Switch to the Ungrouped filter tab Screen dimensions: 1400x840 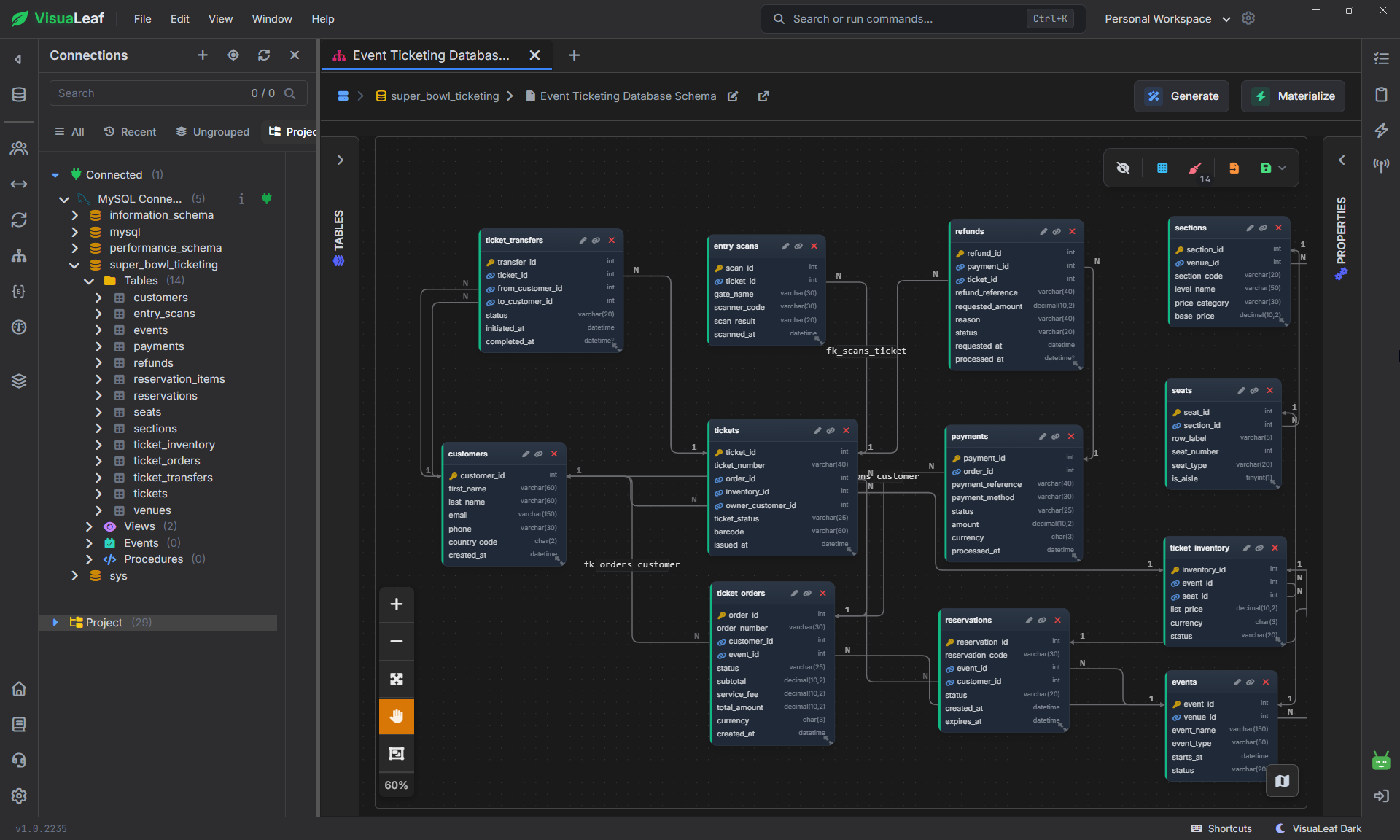click(x=213, y=132)
